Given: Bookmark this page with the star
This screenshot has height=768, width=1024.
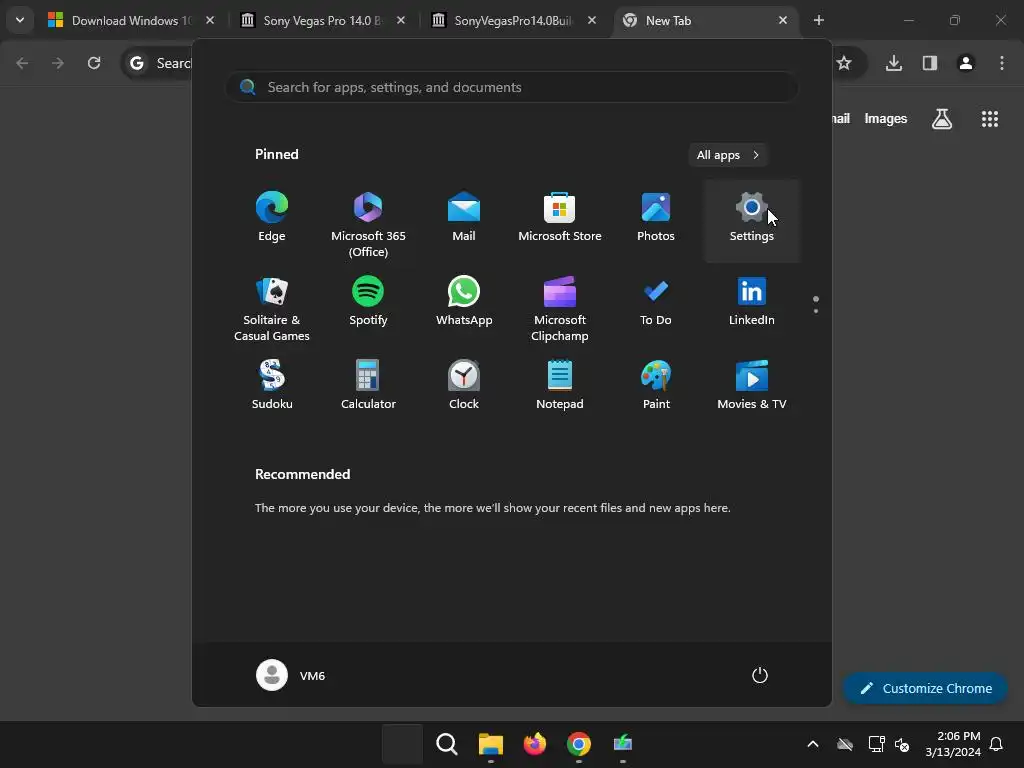Looking at the screenshot, I should point(844,63).
